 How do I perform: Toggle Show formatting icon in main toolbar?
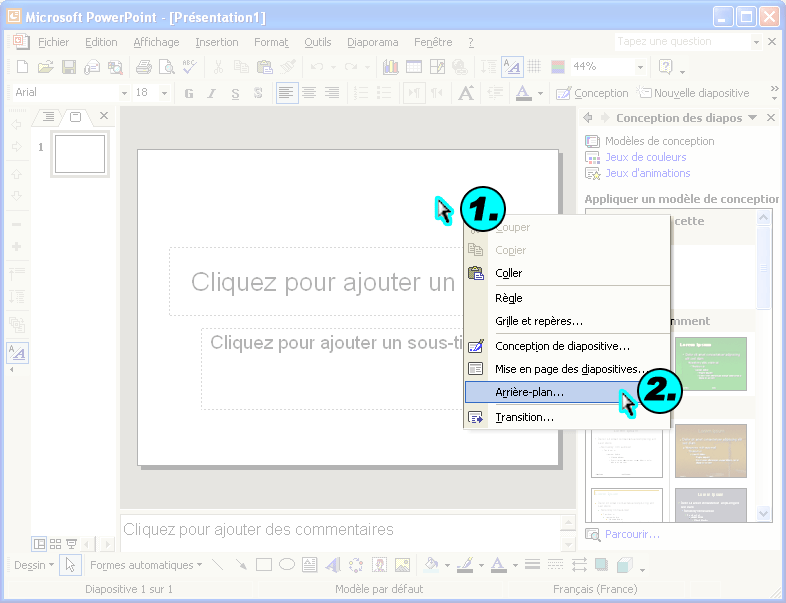point(512,66)
